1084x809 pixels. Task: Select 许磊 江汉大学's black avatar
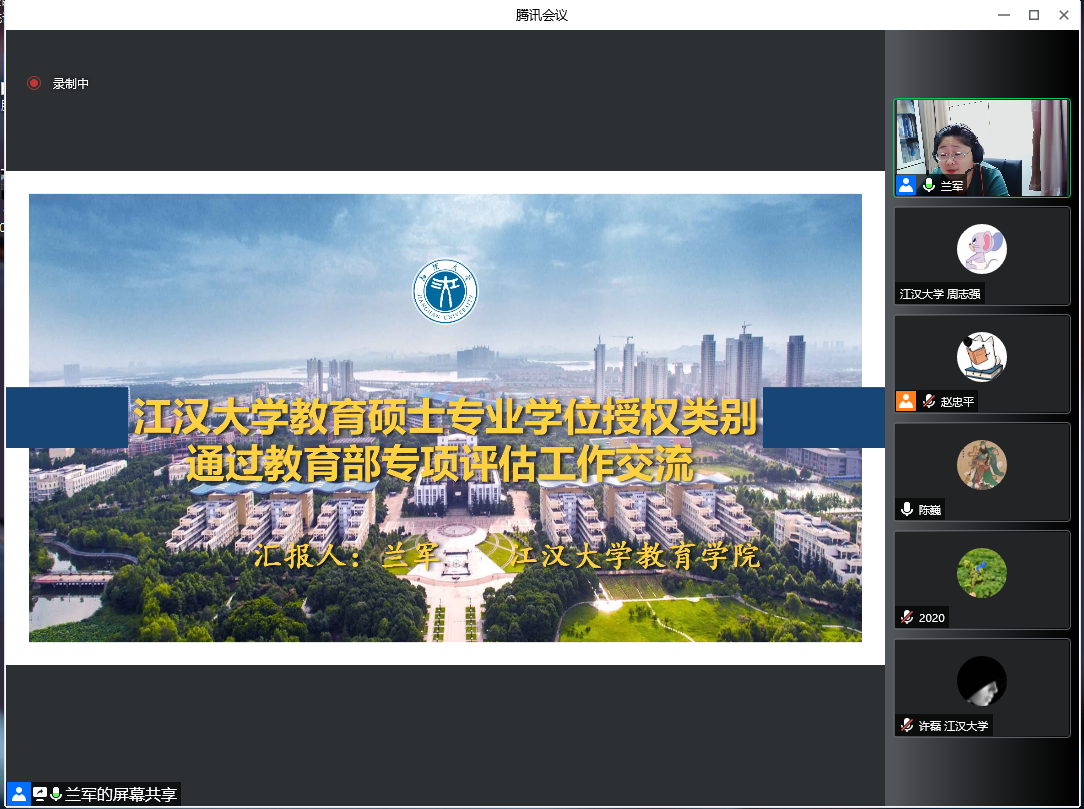click(981, 681)
